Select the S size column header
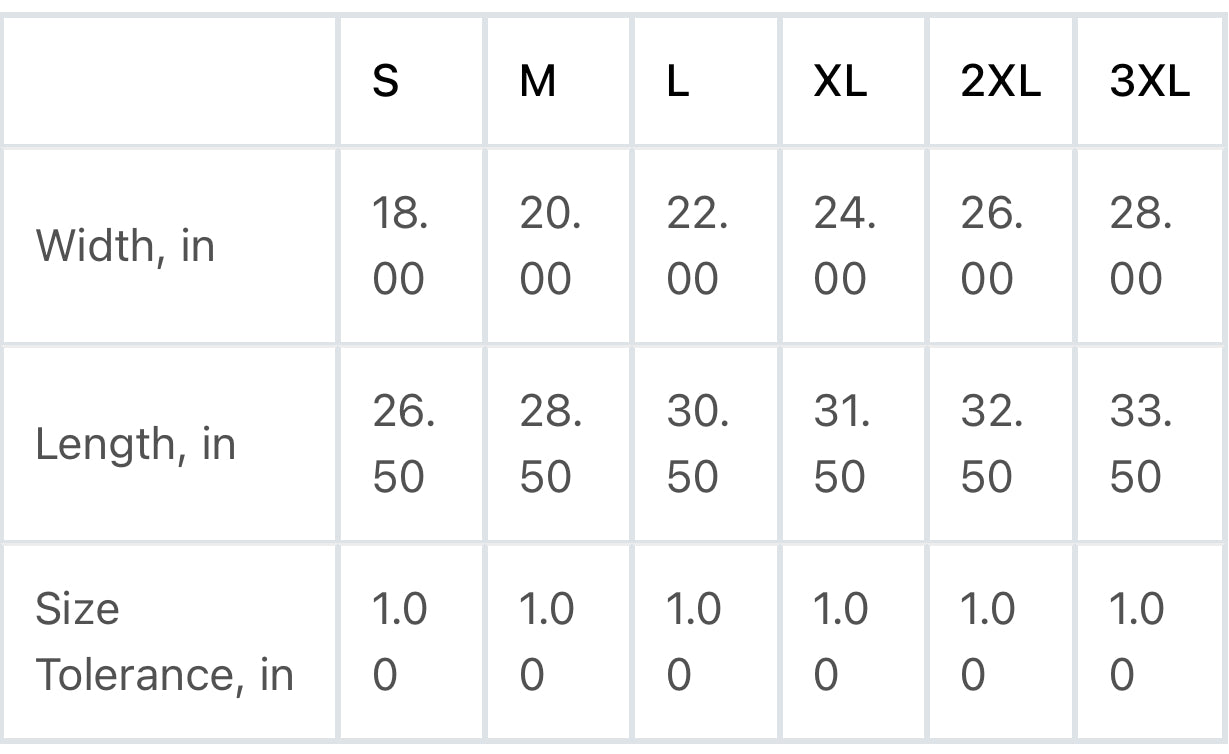 click(x=386, y=81)
